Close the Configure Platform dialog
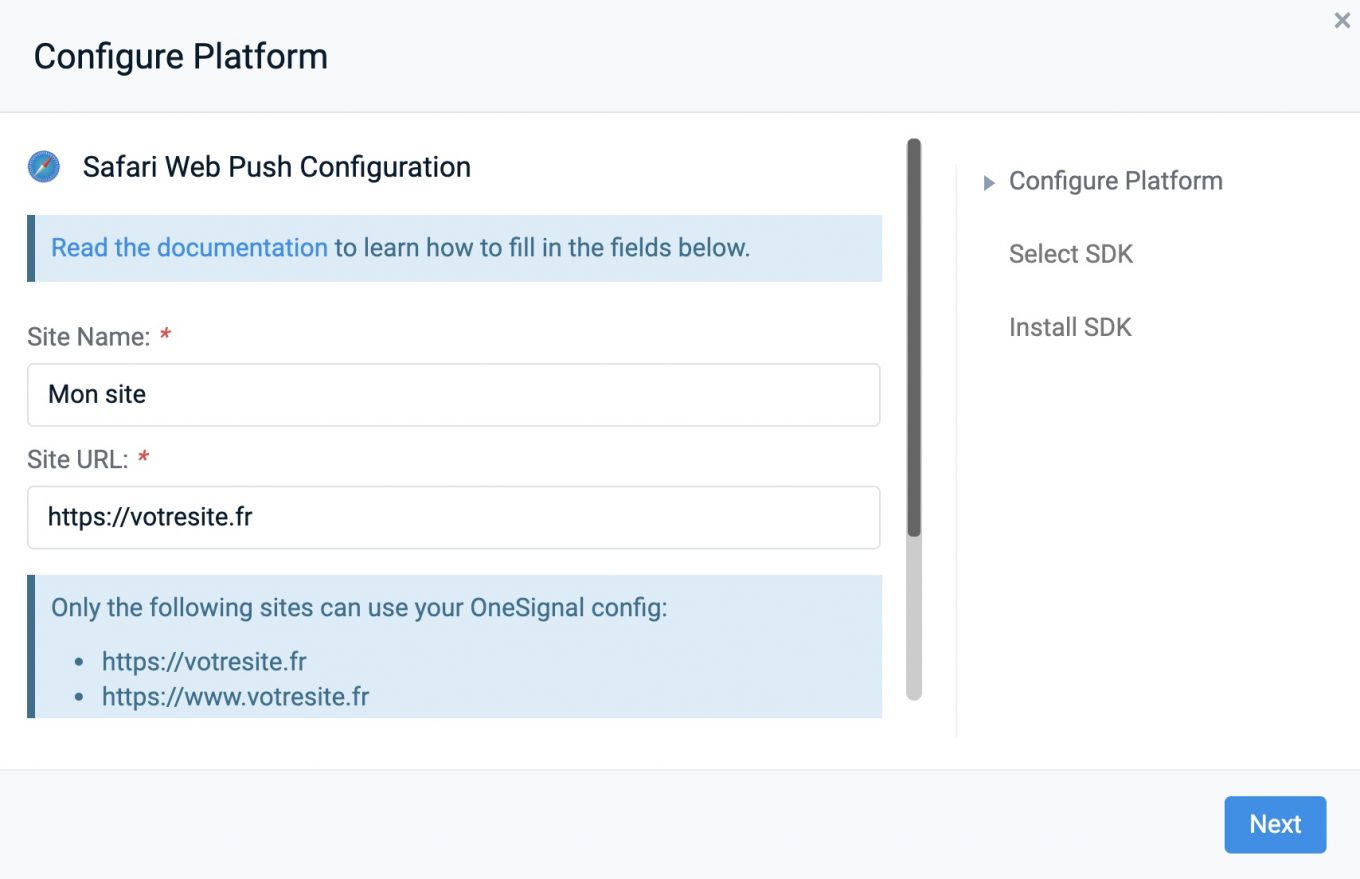1360x879 pixels. point(1342,20)
